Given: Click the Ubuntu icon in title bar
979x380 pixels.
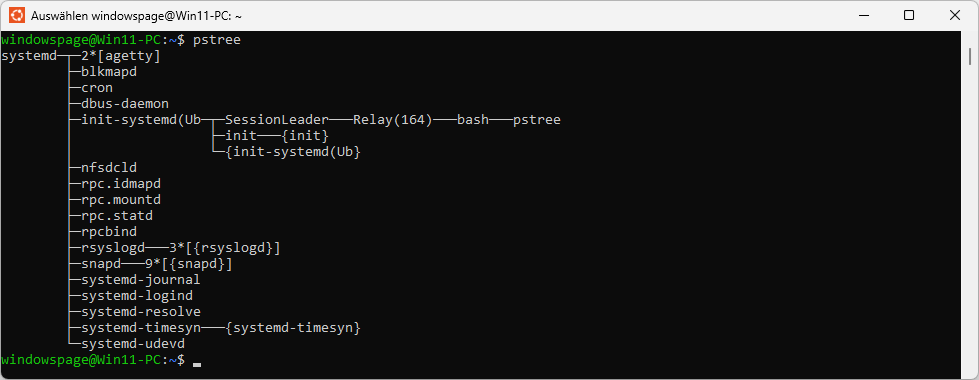Looking at the screenshot, I should [17, 15].
